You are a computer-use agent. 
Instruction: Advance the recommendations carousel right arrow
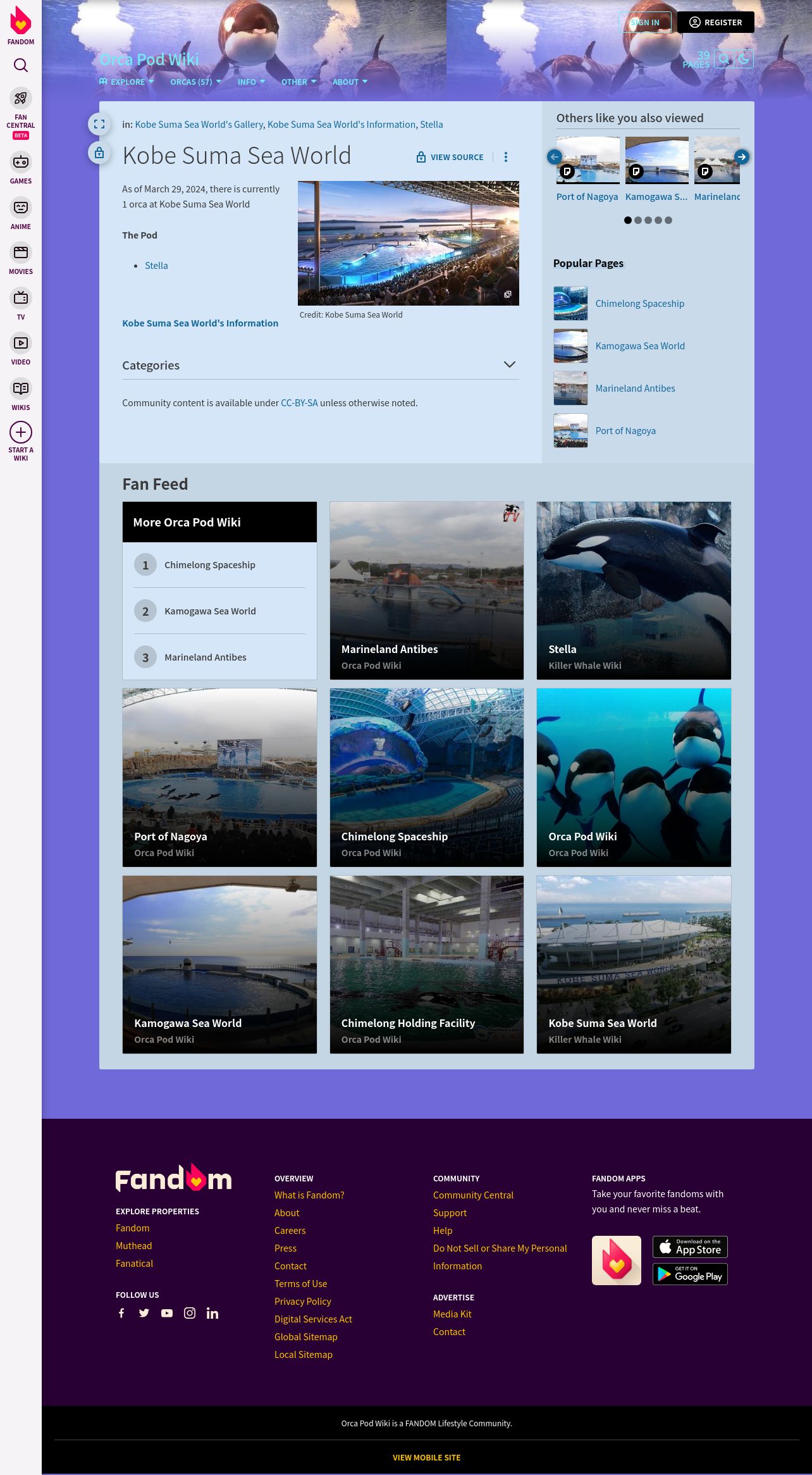742,157
